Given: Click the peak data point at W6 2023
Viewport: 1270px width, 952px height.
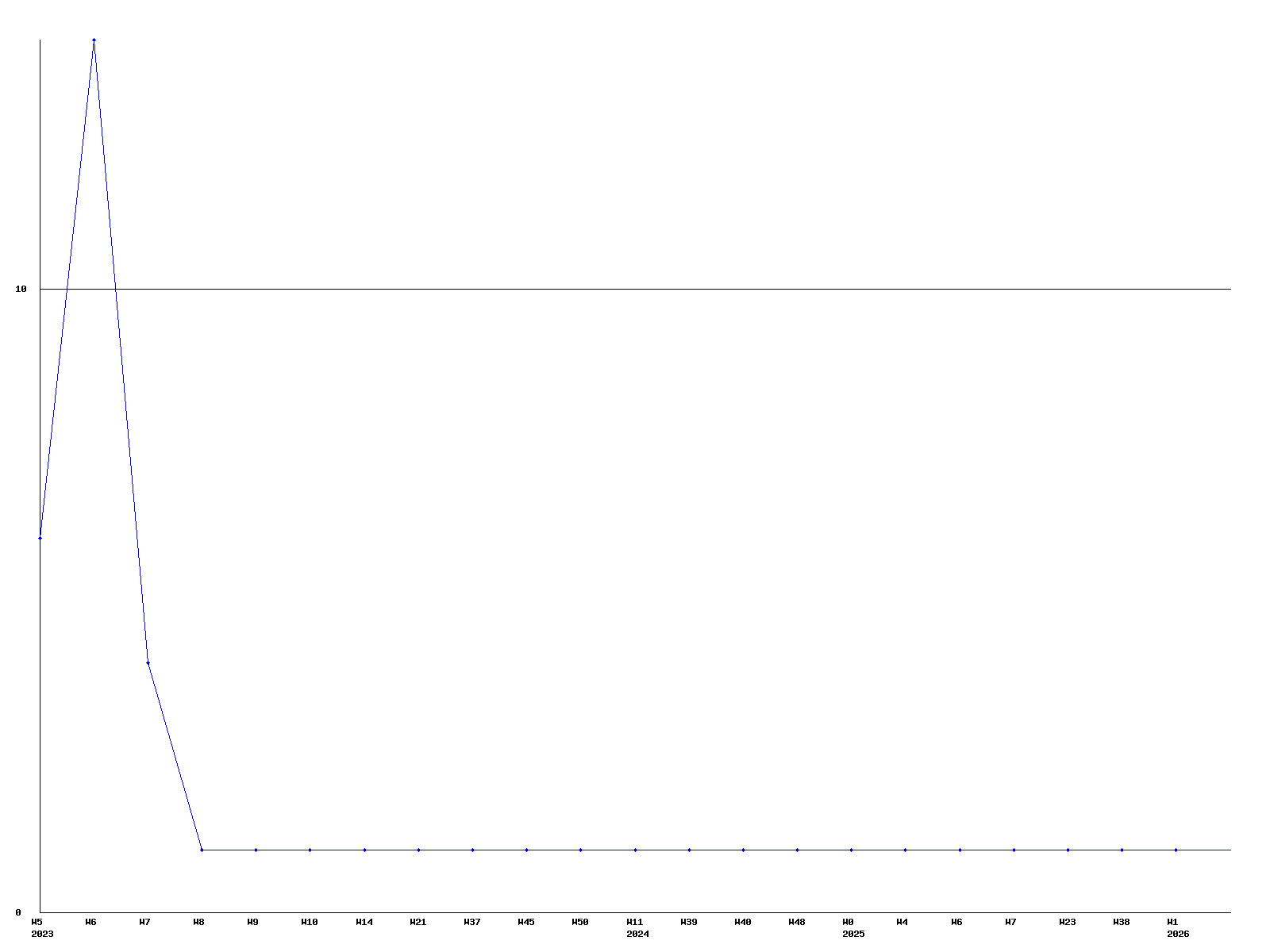Looking at the screenshot, I should pos(94,40).
